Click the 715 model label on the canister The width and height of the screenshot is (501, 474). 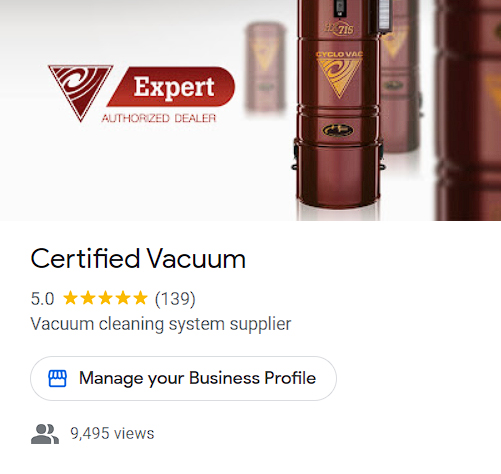pyautogui.click(x=339, y=29)
